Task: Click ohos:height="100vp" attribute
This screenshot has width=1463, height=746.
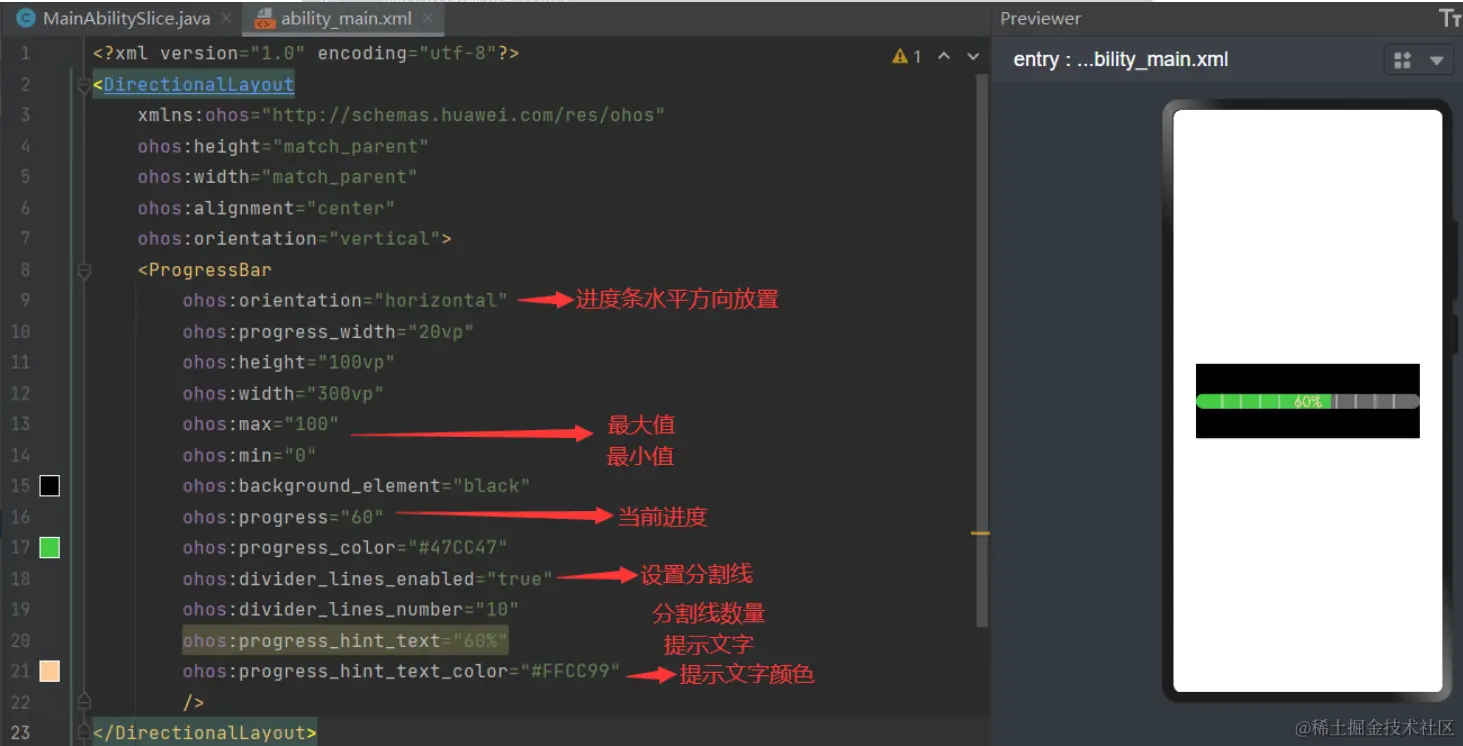Action: click(288, 362)
